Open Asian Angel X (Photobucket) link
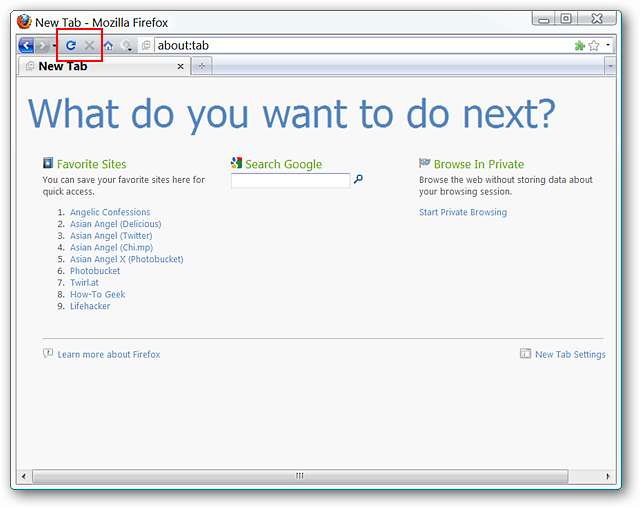Screen dimensions: 640x508 coord(127,259)
